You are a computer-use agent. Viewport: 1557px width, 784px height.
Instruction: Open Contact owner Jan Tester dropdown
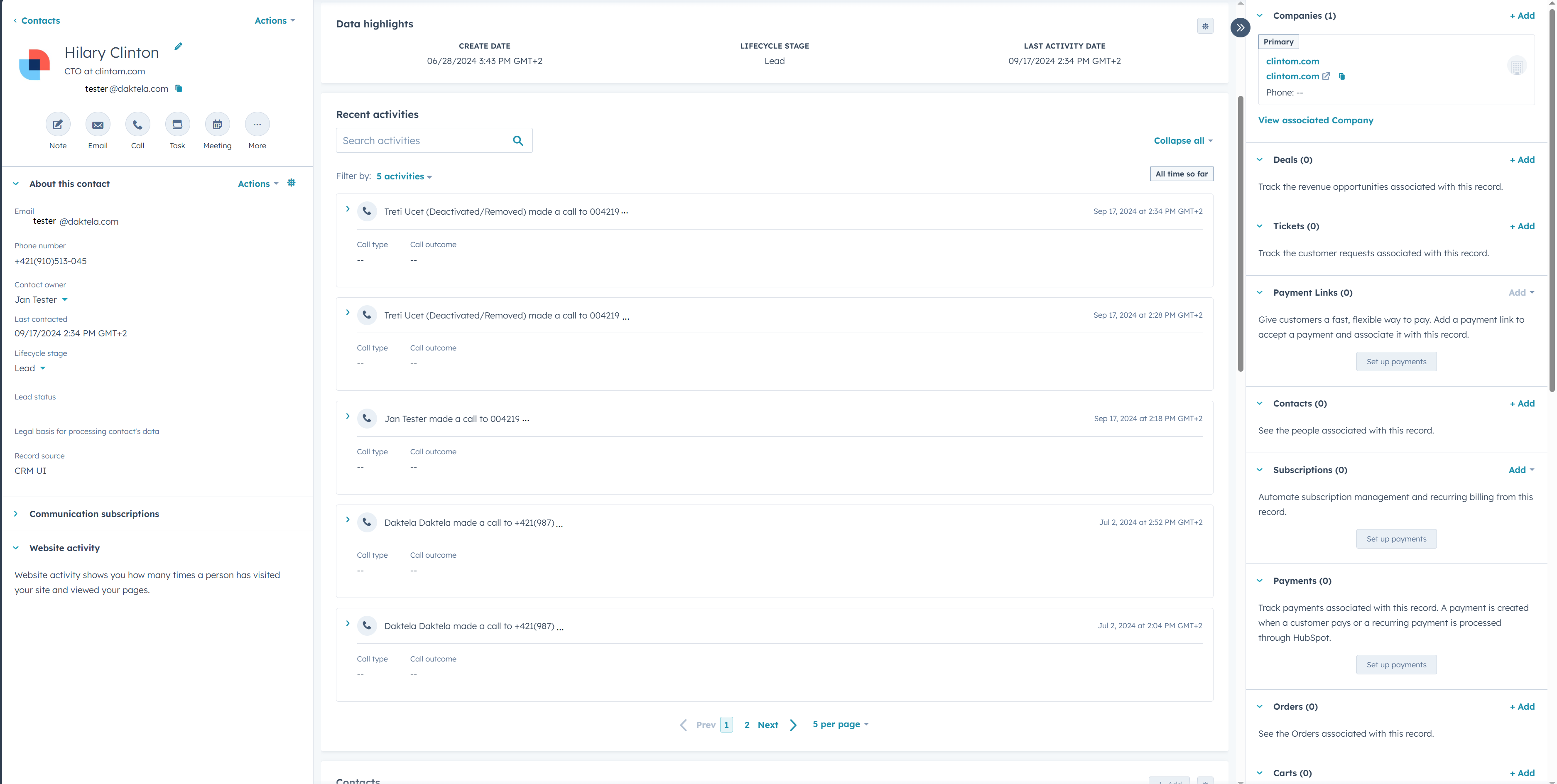click(41, 300)
